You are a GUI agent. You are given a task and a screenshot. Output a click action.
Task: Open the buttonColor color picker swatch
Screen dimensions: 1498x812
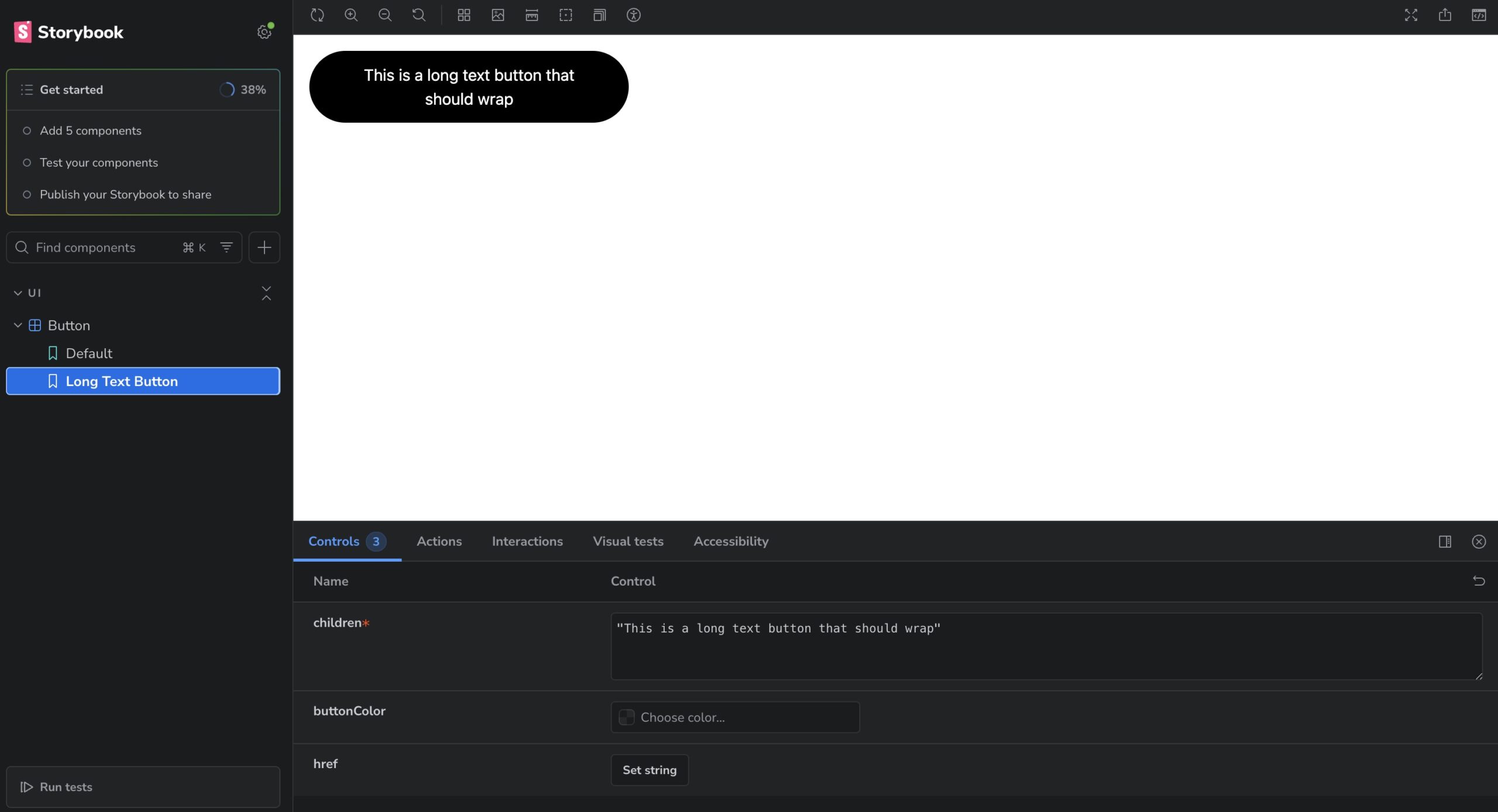pos(627,717)
